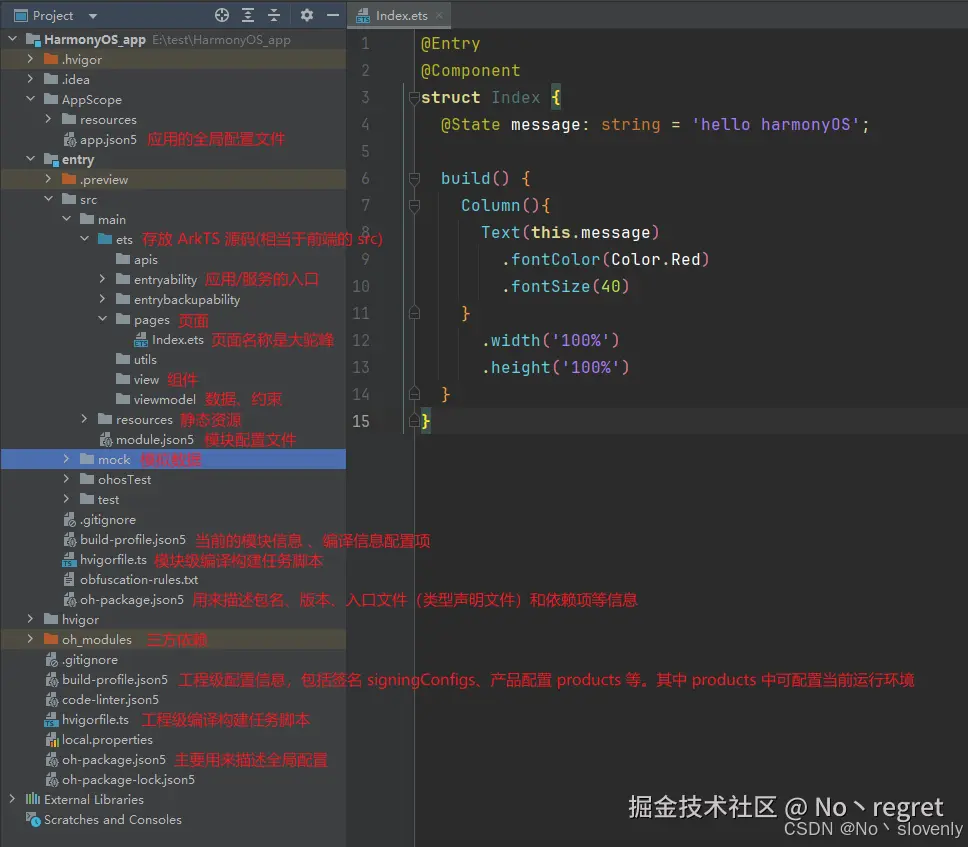Collapse the src folder

pyautogui.click(x=48, y=199)
